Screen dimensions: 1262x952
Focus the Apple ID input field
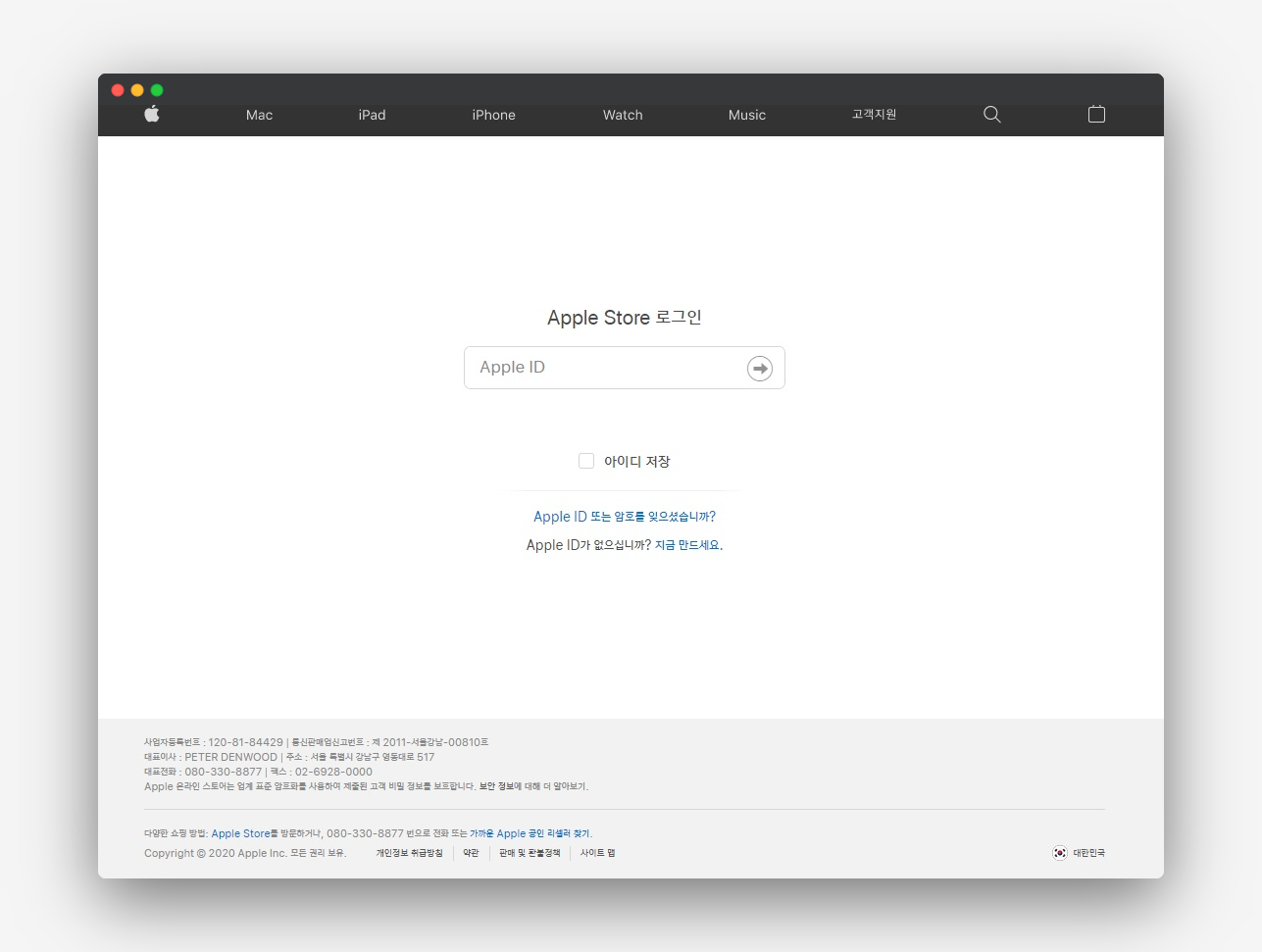[625, 368]
